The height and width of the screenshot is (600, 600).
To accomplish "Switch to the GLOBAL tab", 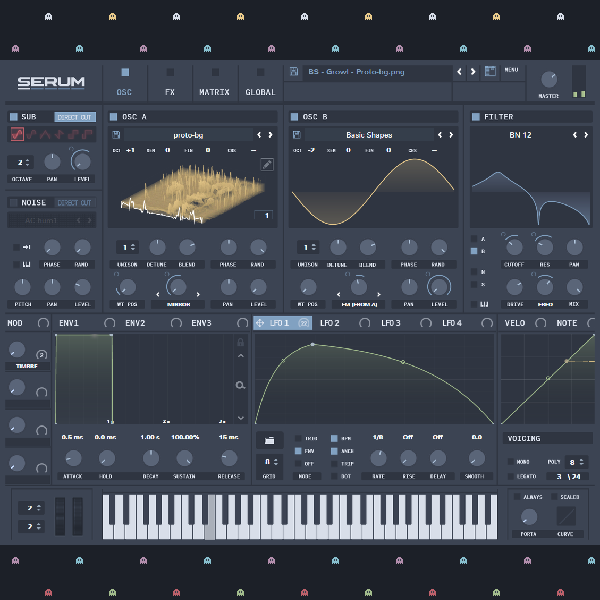I will click(260, 83).
